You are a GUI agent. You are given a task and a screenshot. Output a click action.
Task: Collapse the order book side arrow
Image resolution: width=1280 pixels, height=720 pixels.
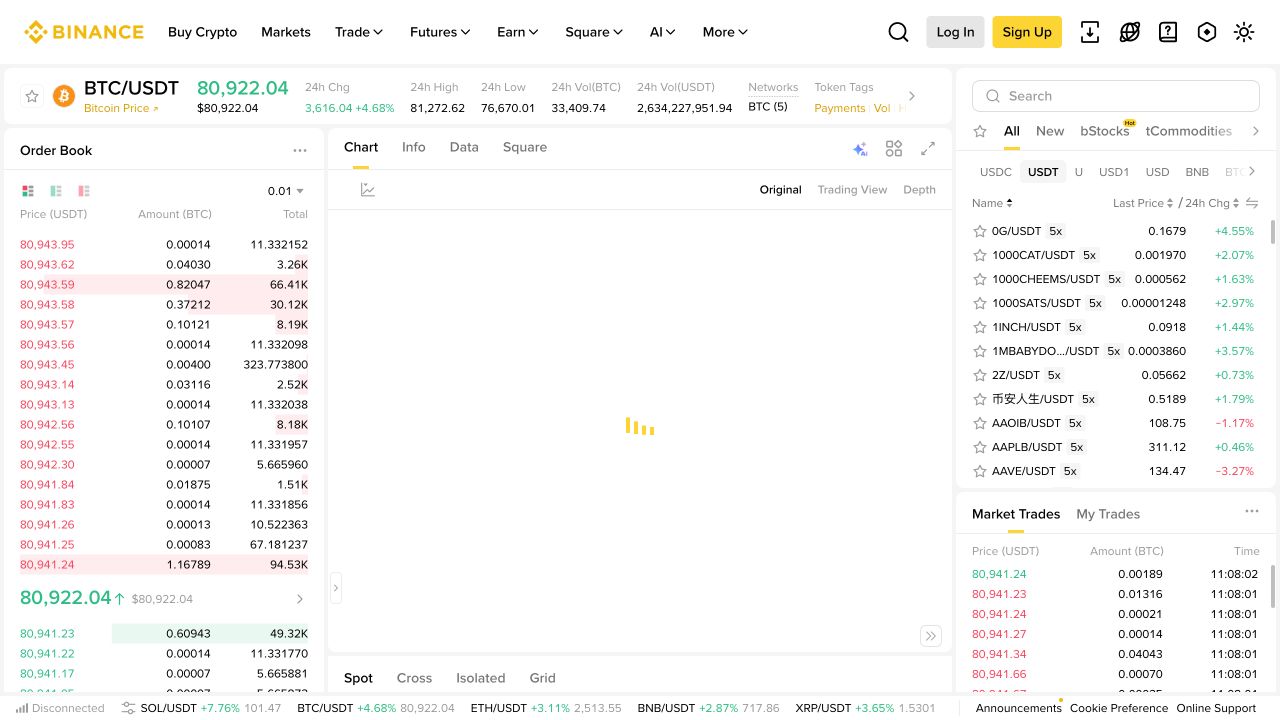(336, 588)
